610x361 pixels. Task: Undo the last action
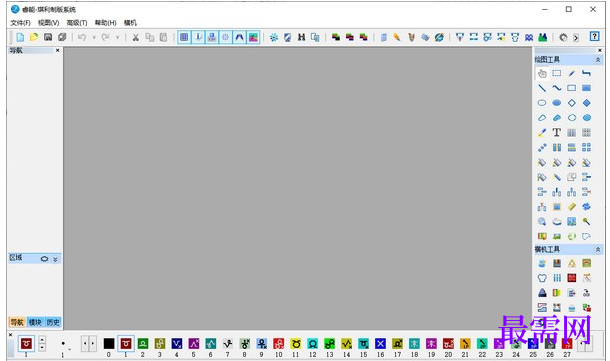[x=82, y=37]
